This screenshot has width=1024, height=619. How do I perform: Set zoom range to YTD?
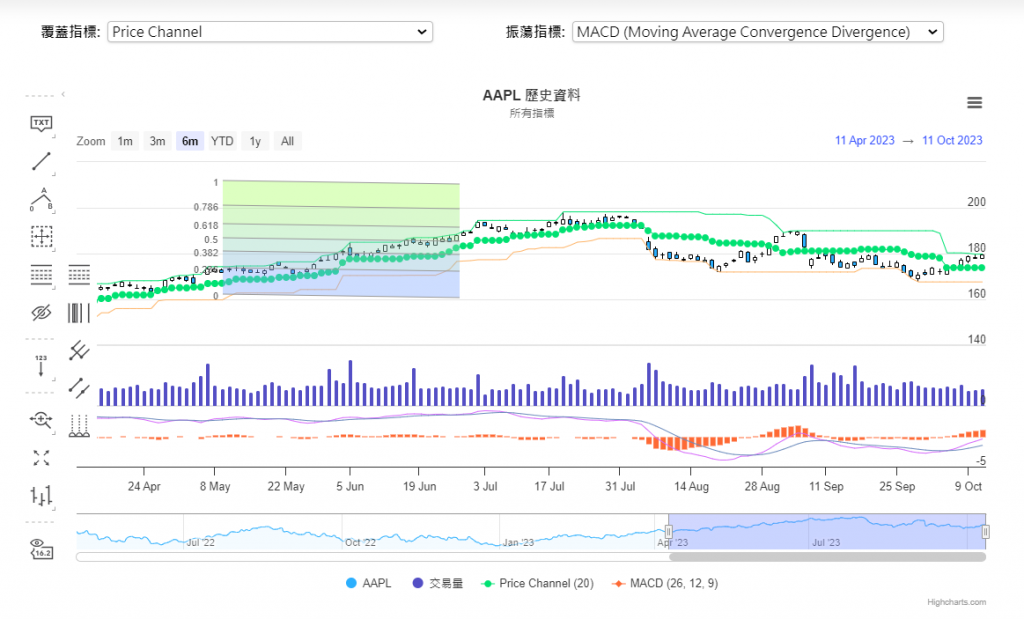[222, 141]
